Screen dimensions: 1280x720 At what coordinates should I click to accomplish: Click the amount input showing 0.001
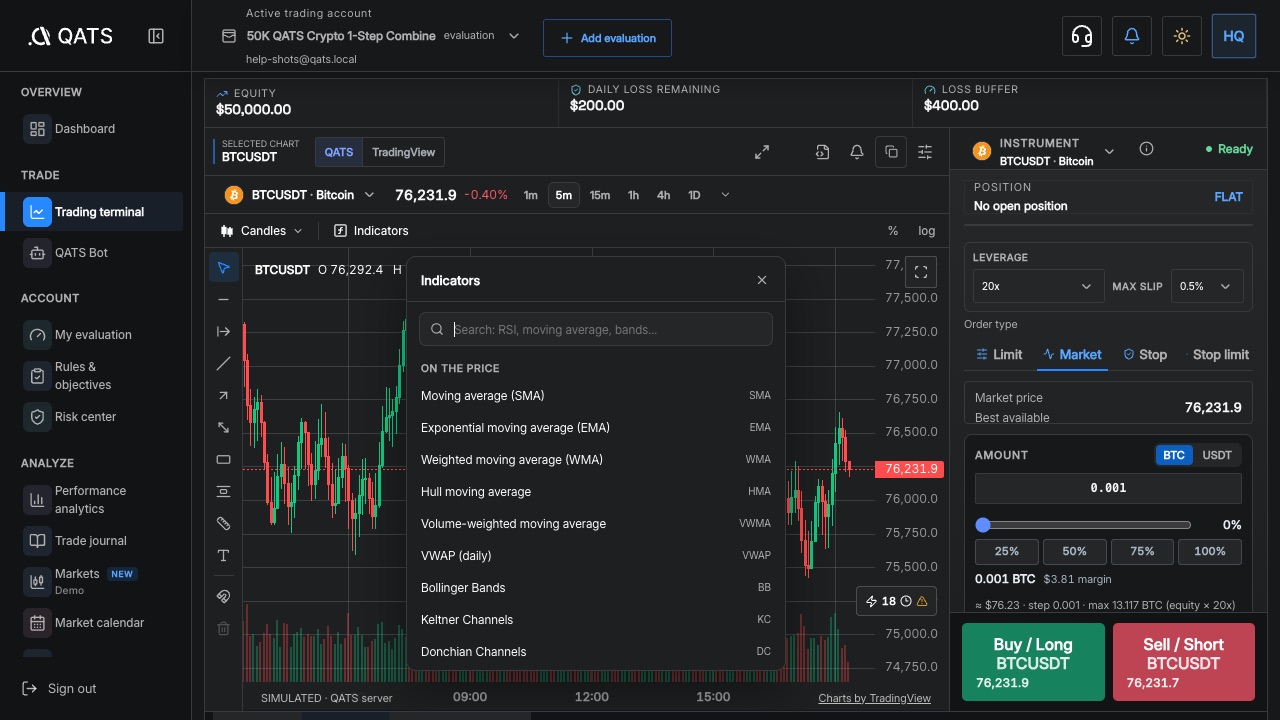click(x=1108, y=488)
